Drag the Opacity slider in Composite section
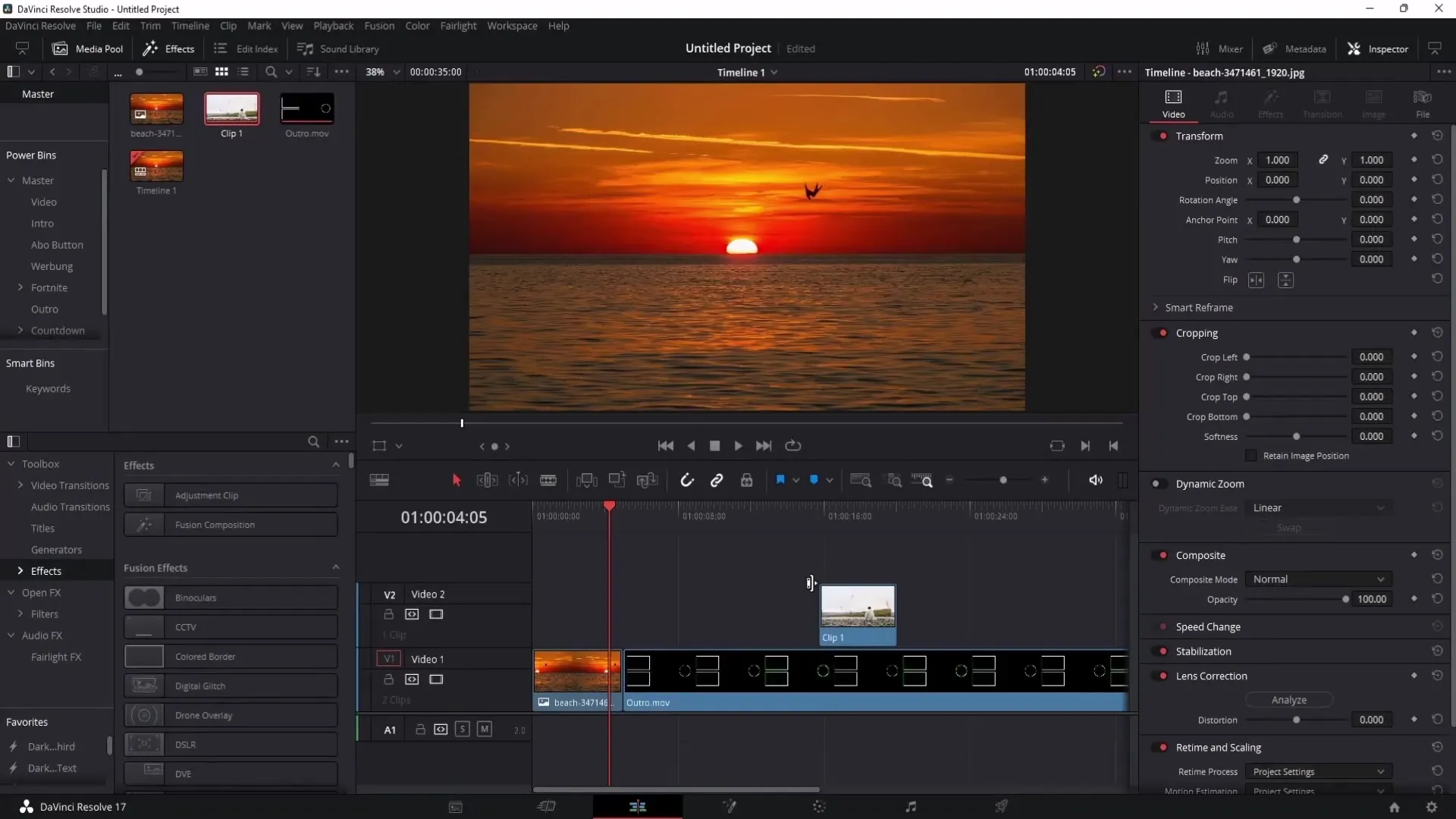This screenshot has width=1456, height=819. (x=1345, y=599)
